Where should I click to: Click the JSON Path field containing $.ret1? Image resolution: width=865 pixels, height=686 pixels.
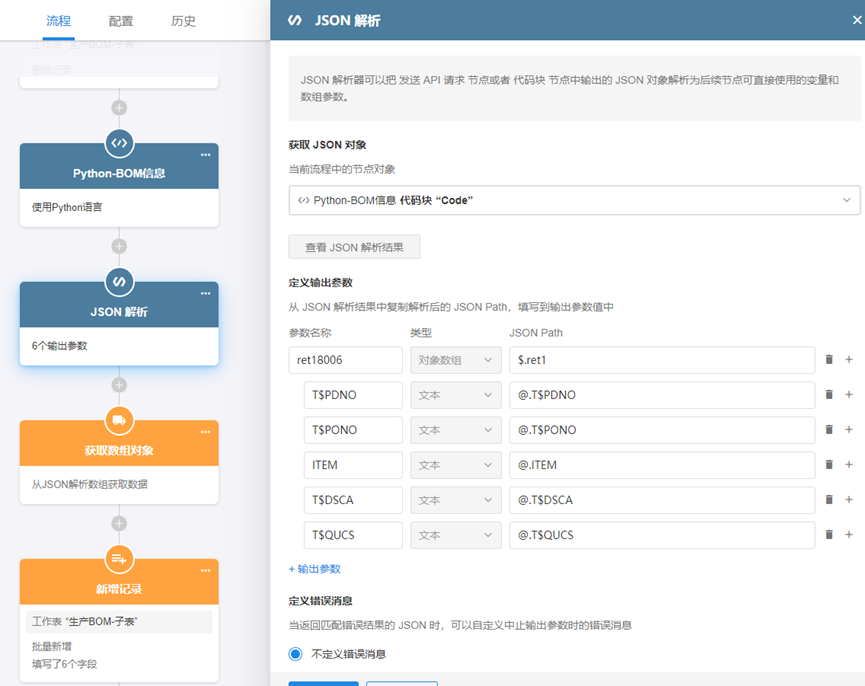pos(662,360)
